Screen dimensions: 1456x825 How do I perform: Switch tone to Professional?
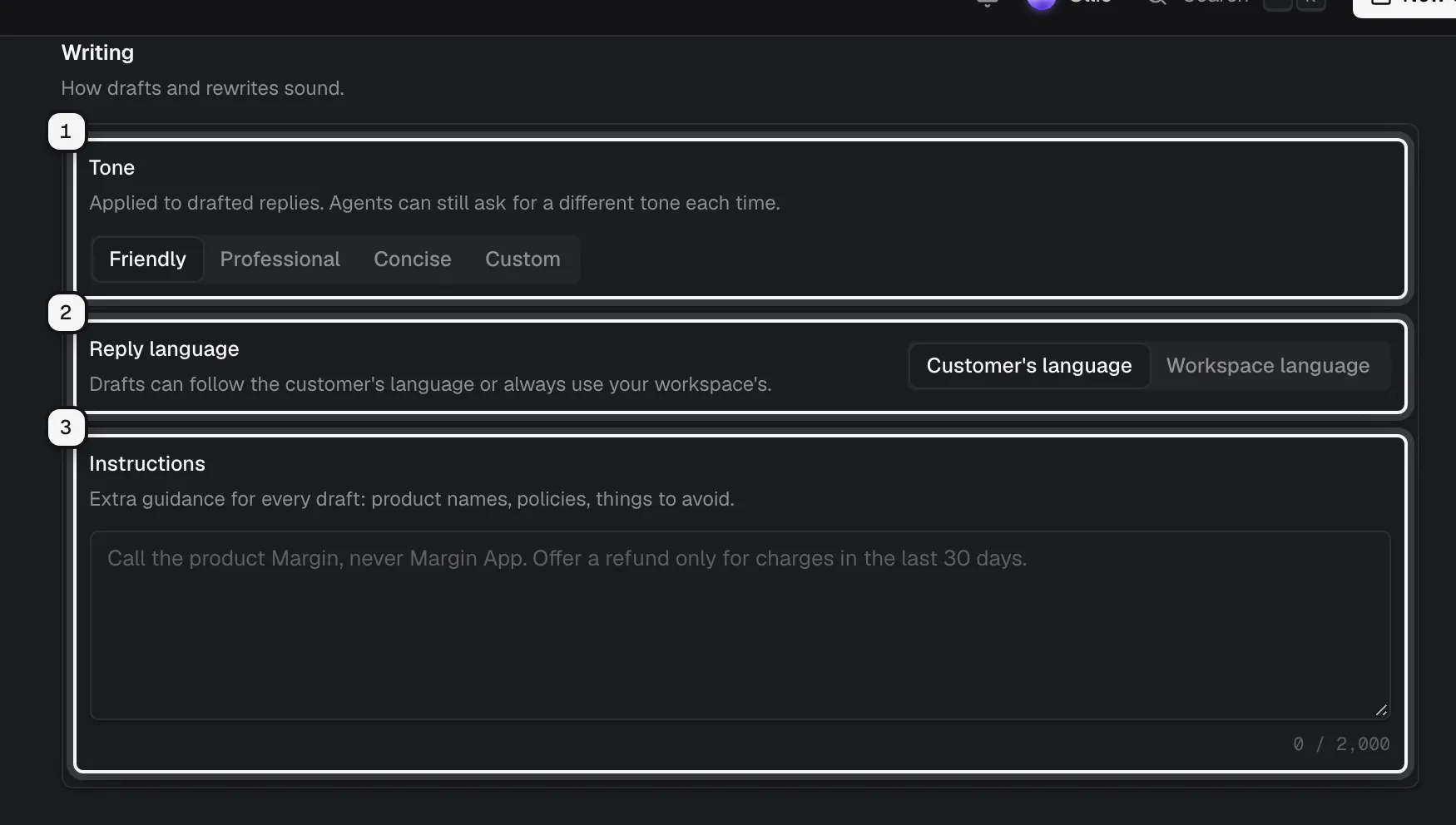[x=280, y=259]
